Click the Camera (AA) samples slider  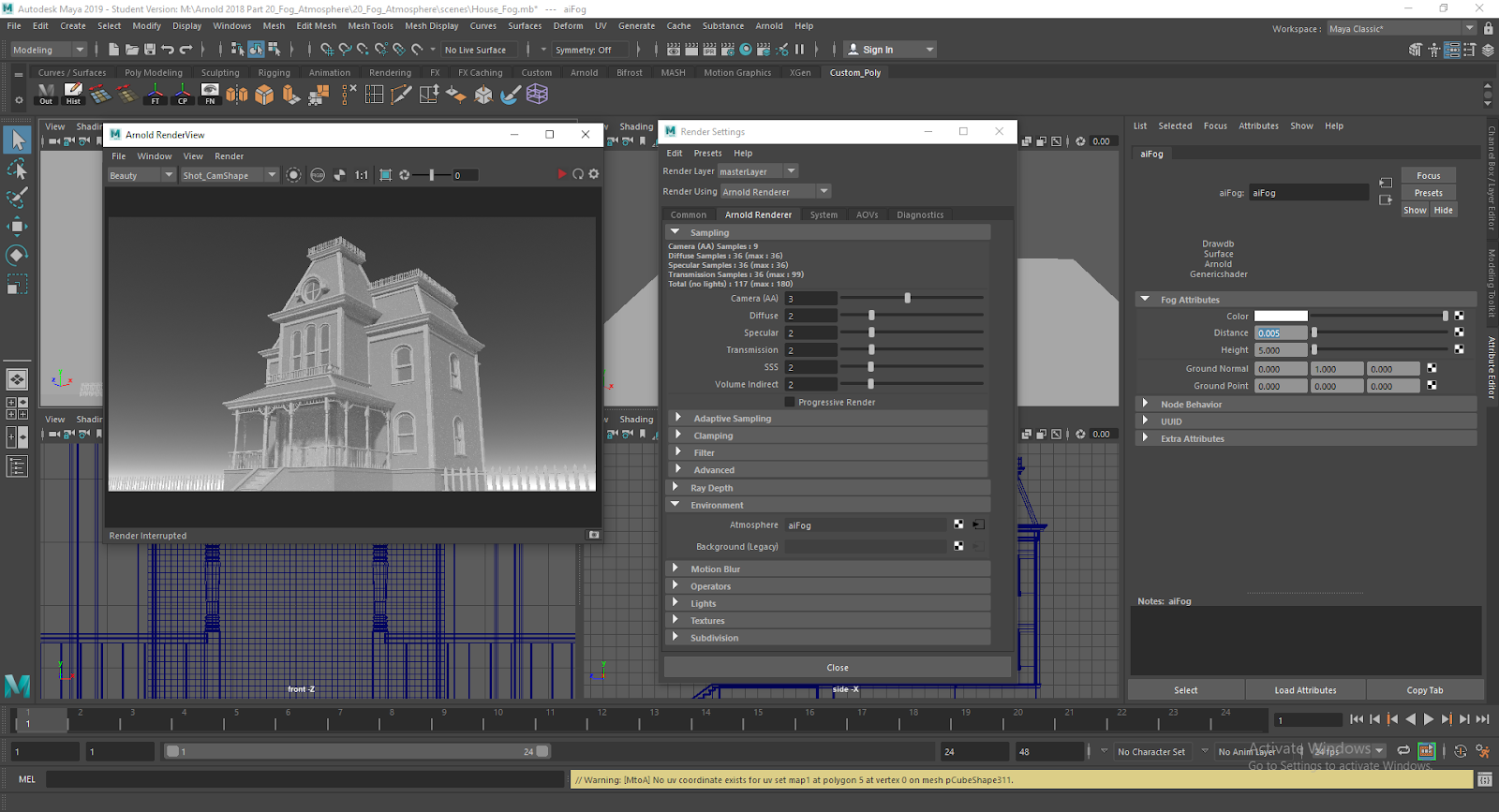[x=912, y=298]
